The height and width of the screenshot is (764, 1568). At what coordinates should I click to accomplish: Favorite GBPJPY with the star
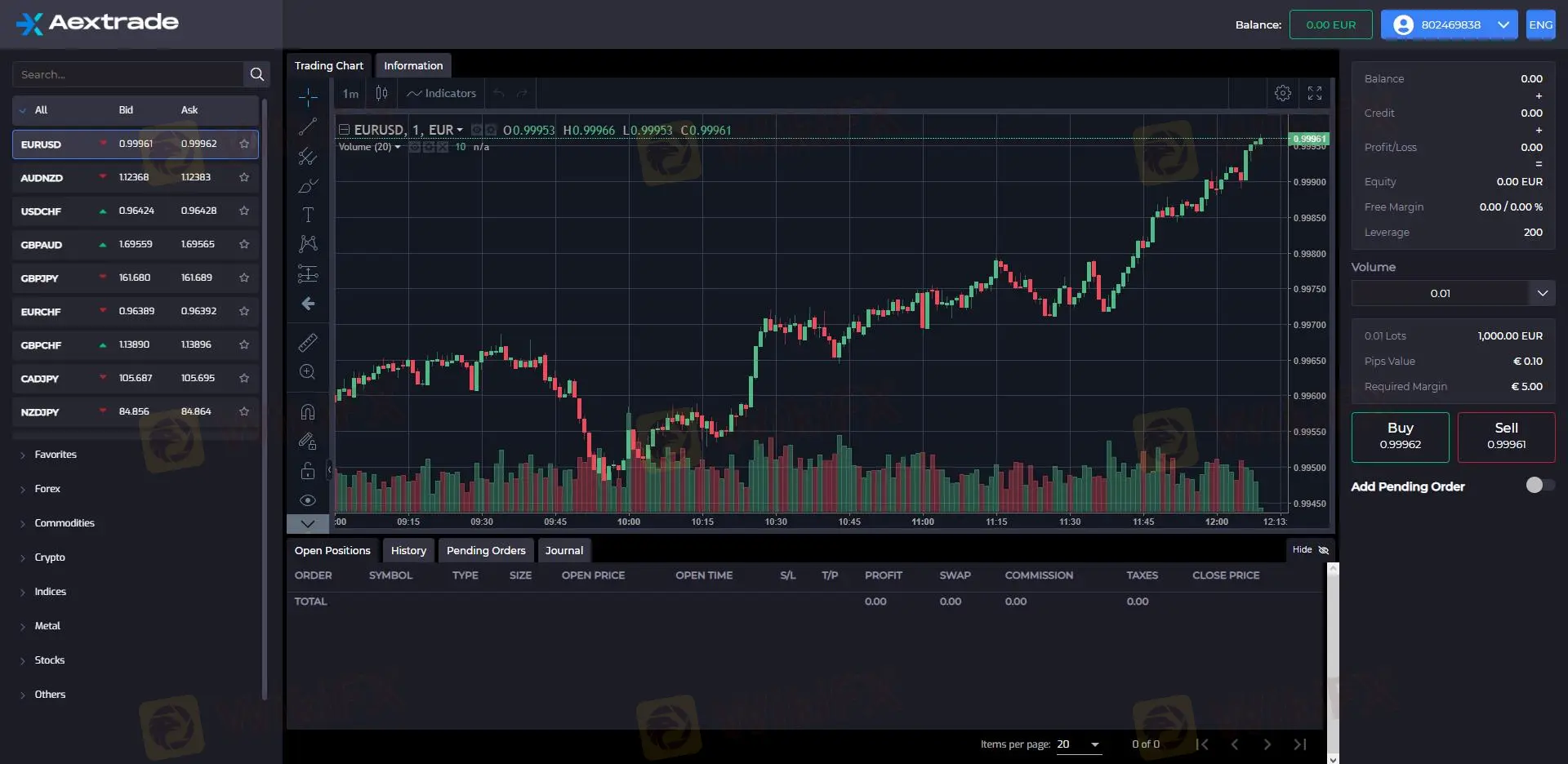(243, 278)
